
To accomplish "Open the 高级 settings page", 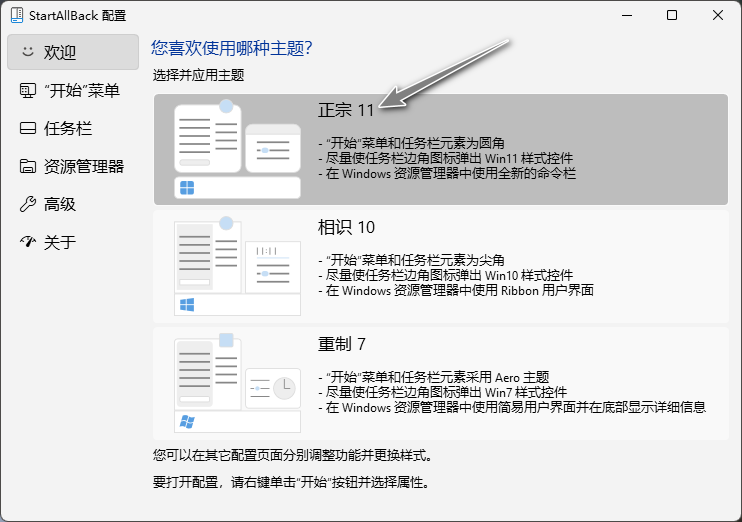I will tap(73, 204).
